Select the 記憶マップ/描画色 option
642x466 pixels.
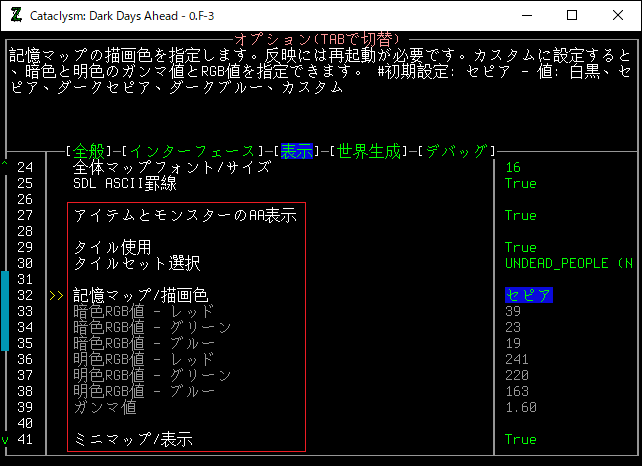pyautogui.click(x=141, y=296)
